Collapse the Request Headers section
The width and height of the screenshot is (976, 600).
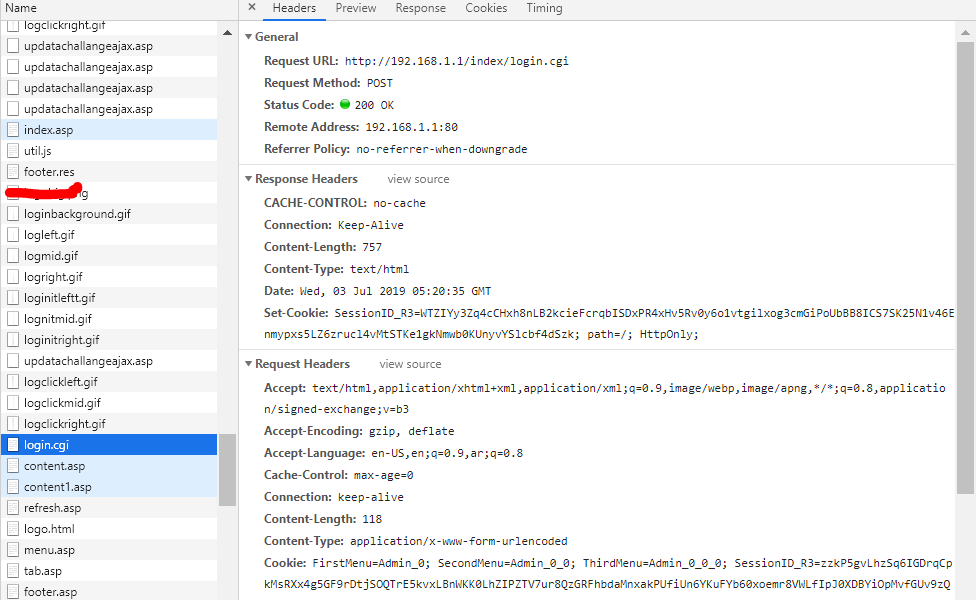pyautogui.click(x=248, y=363)
